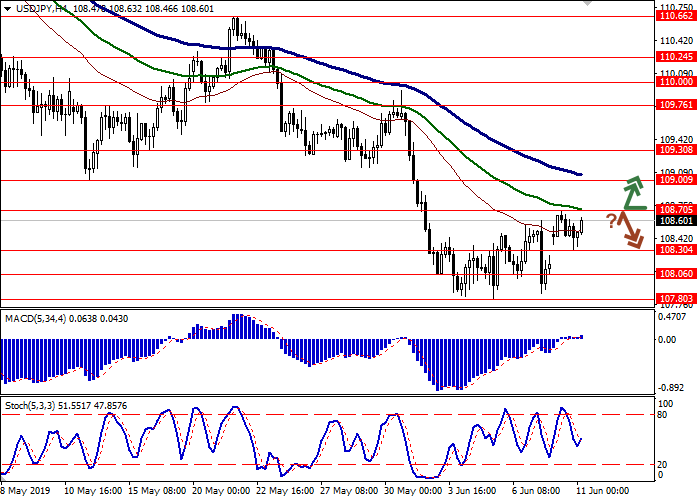
Task: Select the 107.803 support level label
Action: point(676,298)
